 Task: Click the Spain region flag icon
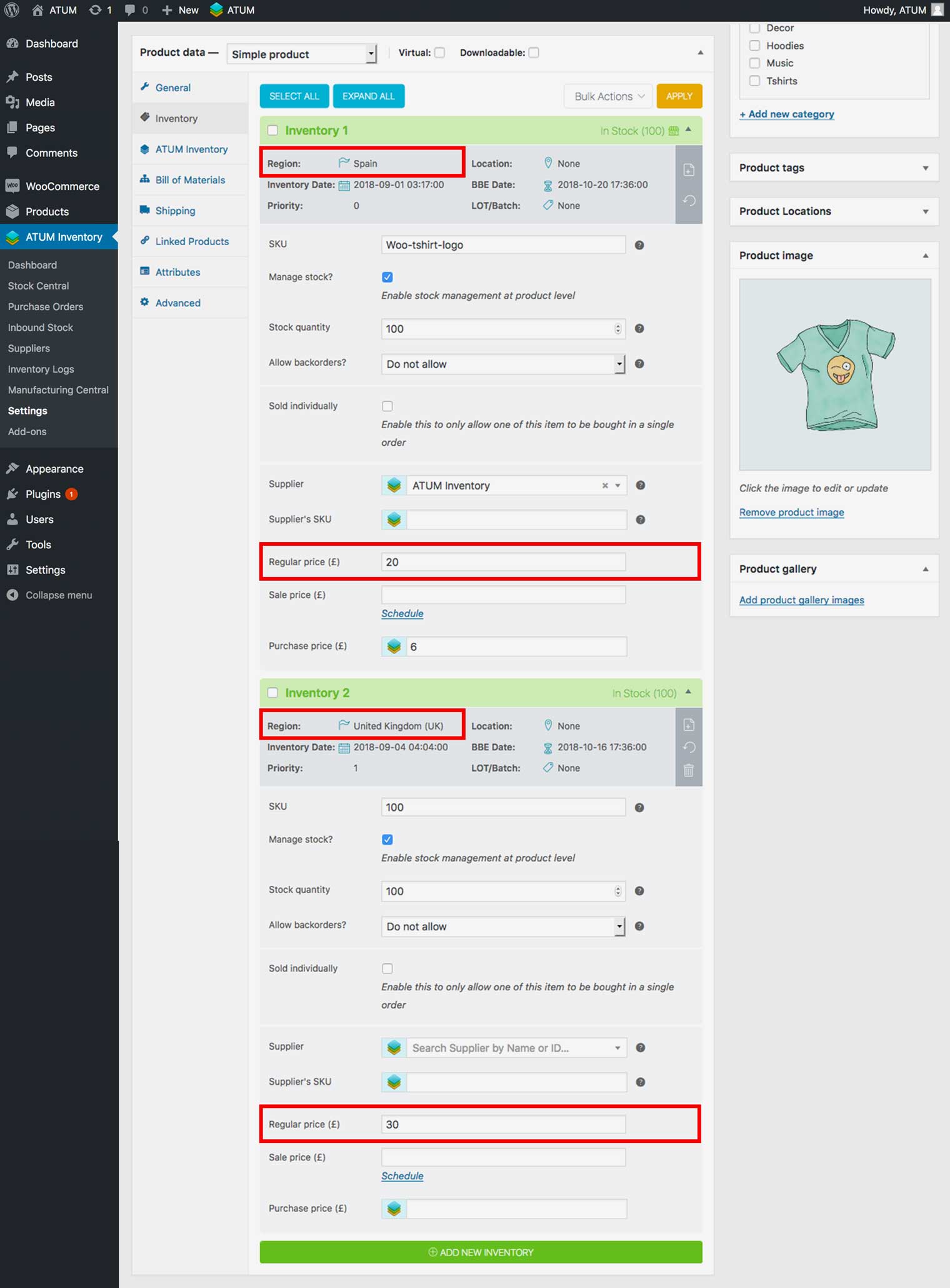(x=343, y=163)
